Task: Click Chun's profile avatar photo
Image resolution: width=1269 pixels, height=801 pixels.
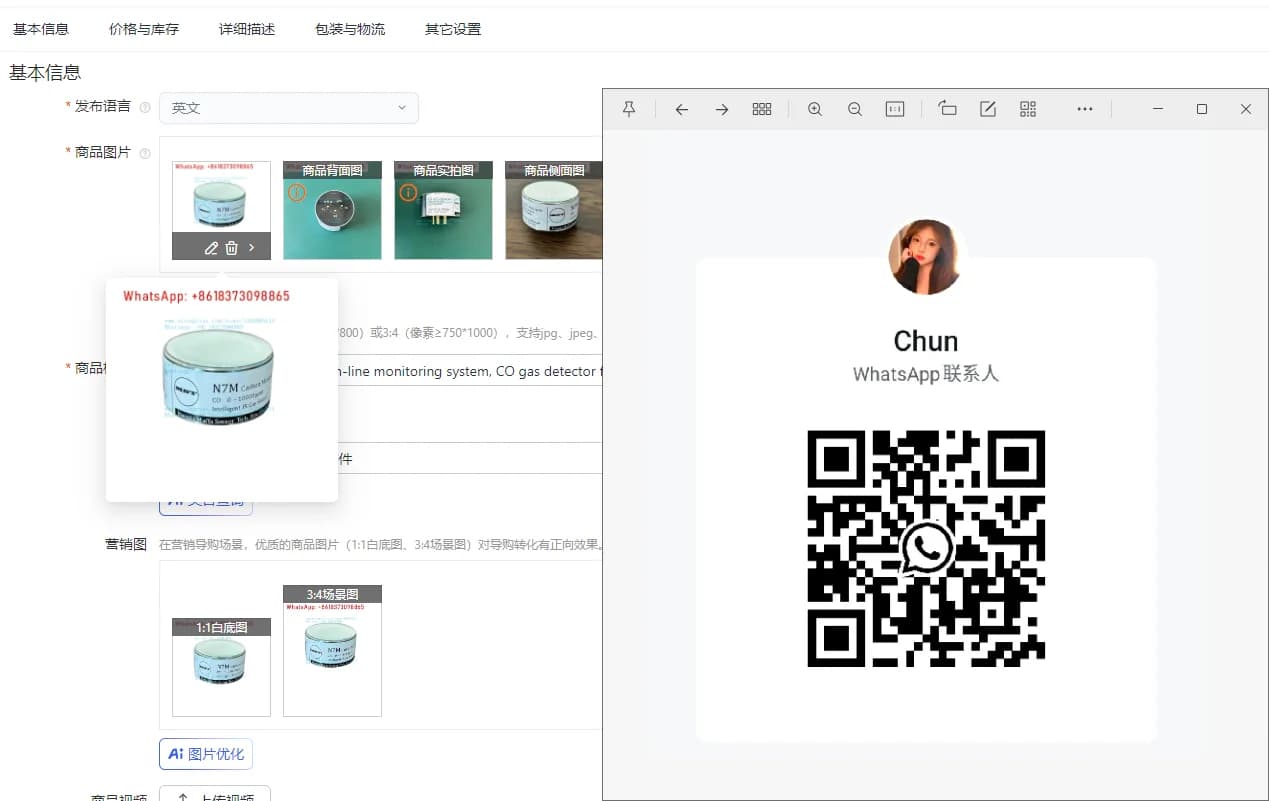Action: pyautogui.click(x=925, y=257)
